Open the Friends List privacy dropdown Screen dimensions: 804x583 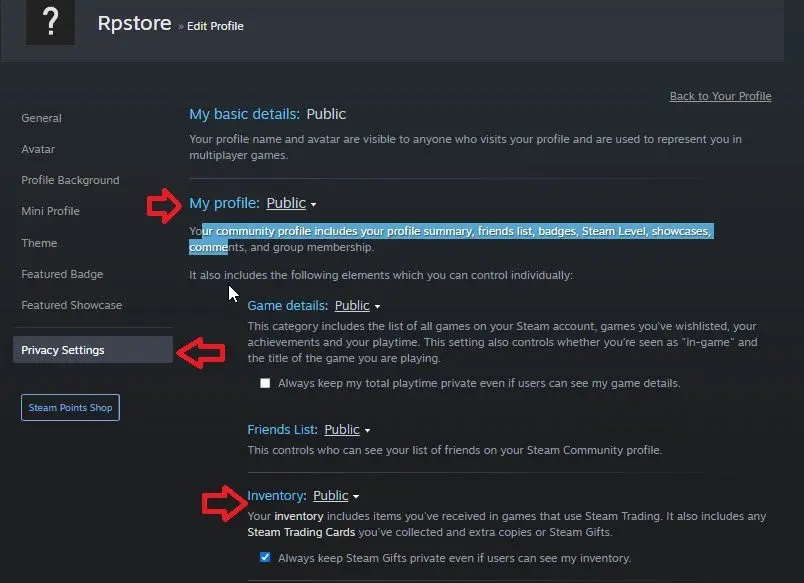pyautogui.click(x=347, y=430)
